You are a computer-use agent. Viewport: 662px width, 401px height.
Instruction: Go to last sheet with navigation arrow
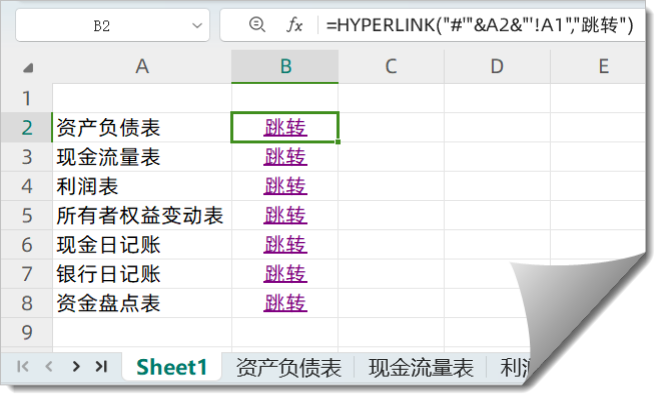(101, 366)
